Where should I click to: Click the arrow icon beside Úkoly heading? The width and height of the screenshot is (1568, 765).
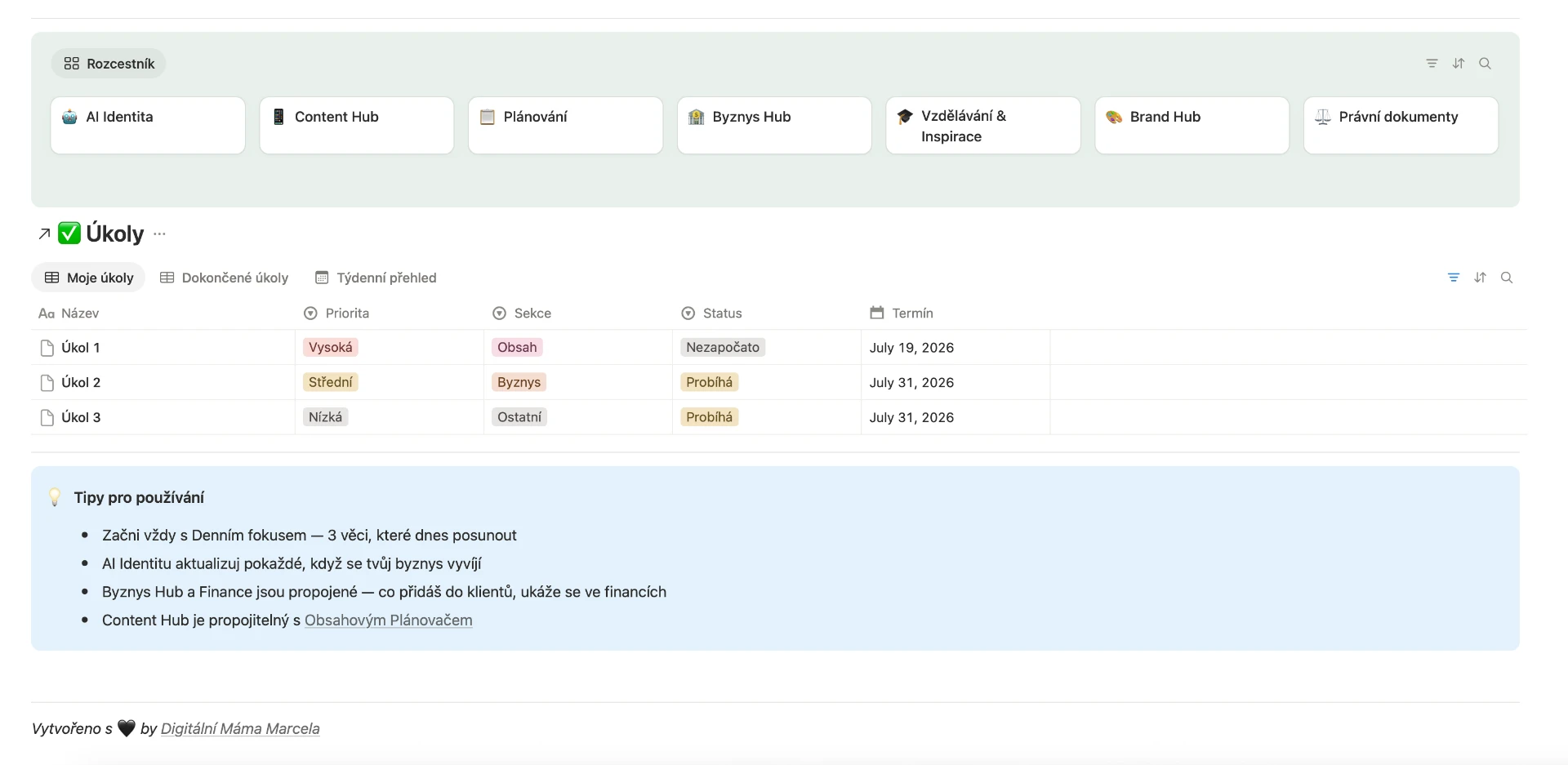44,234
